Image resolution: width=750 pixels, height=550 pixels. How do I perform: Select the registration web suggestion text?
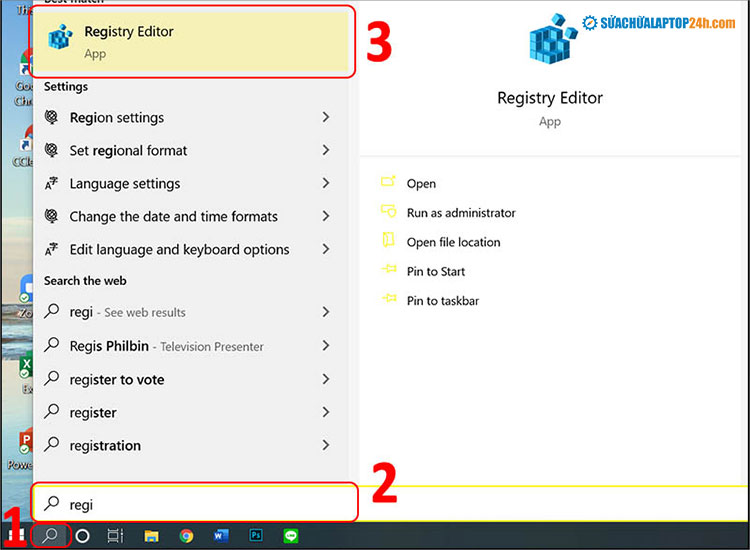click(x=105, y=446)
